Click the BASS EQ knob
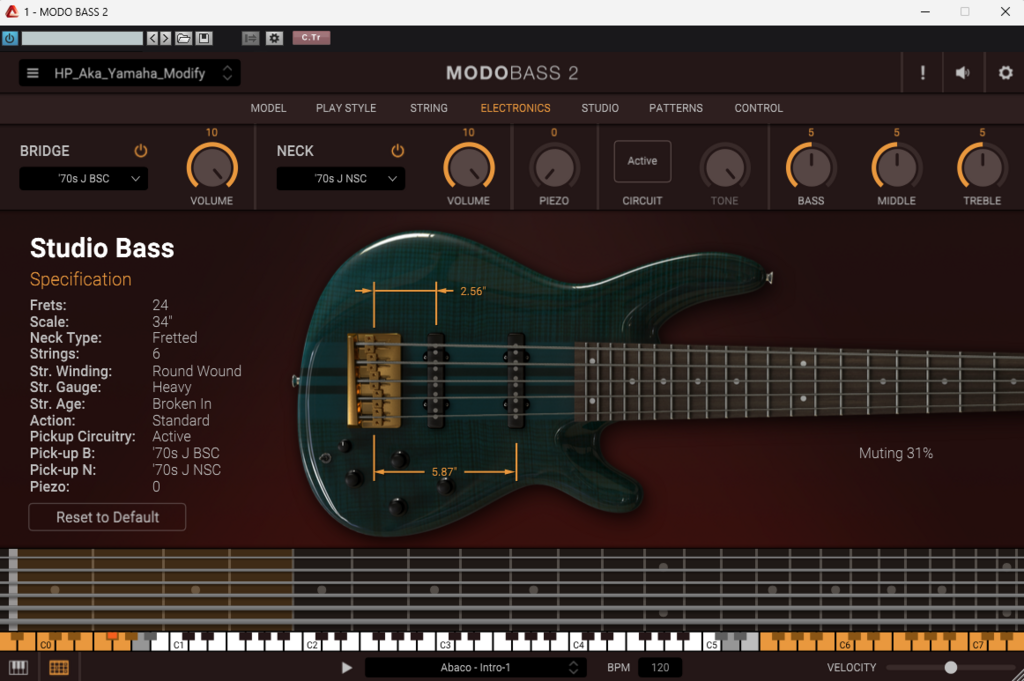This screenshot has height=681, width=1024. [810, 167]
